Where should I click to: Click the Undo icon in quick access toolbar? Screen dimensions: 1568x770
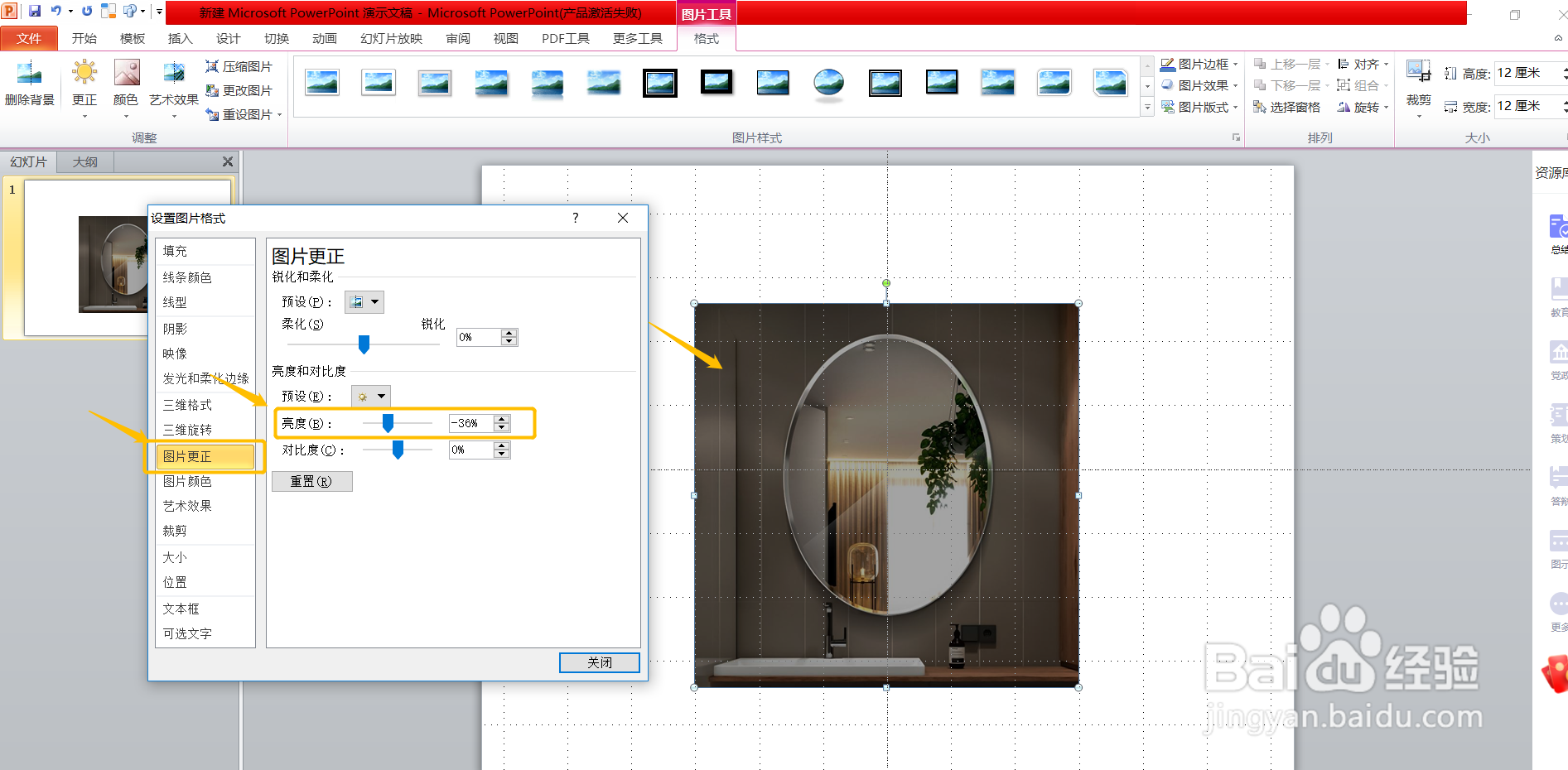click(x=56, y=11)
